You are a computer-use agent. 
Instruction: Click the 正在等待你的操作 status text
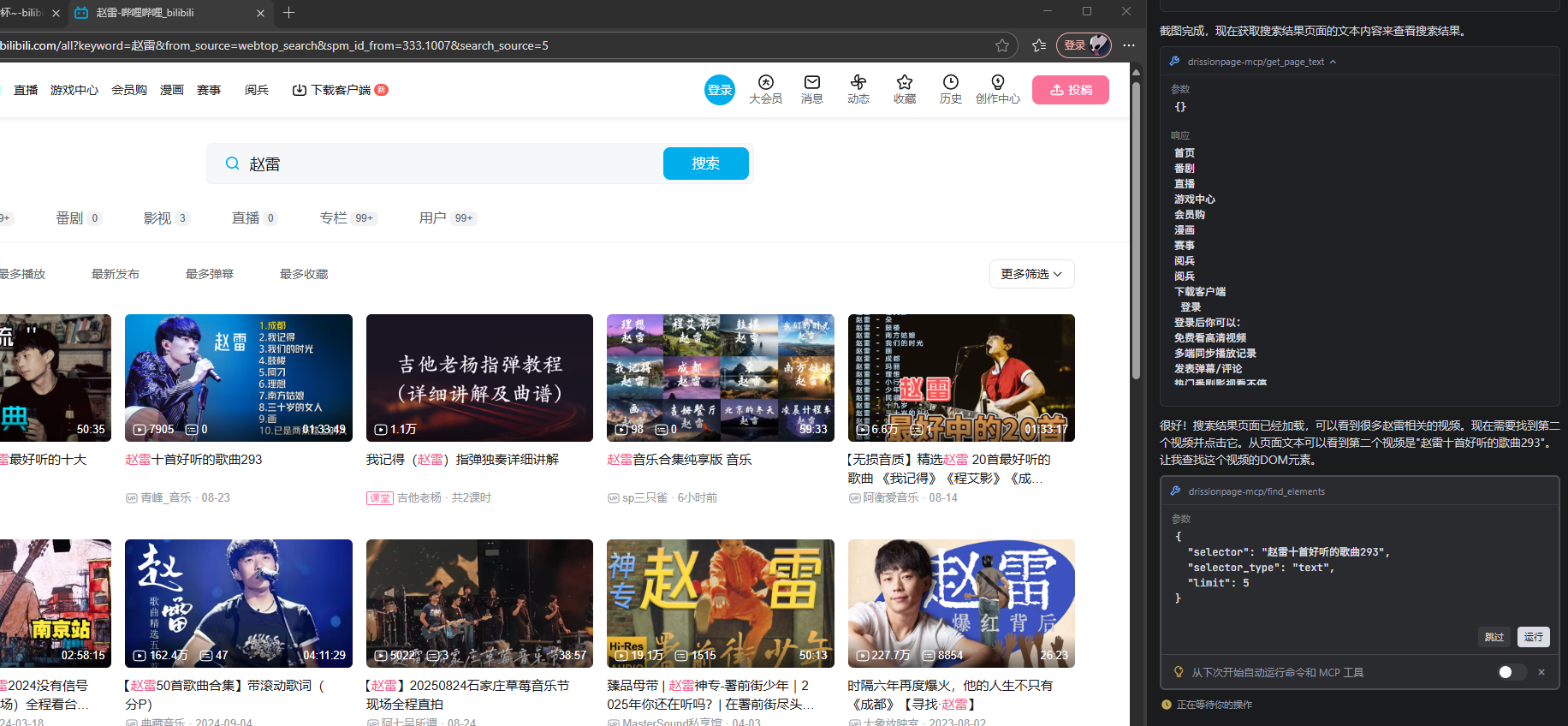pos(1214,705)
